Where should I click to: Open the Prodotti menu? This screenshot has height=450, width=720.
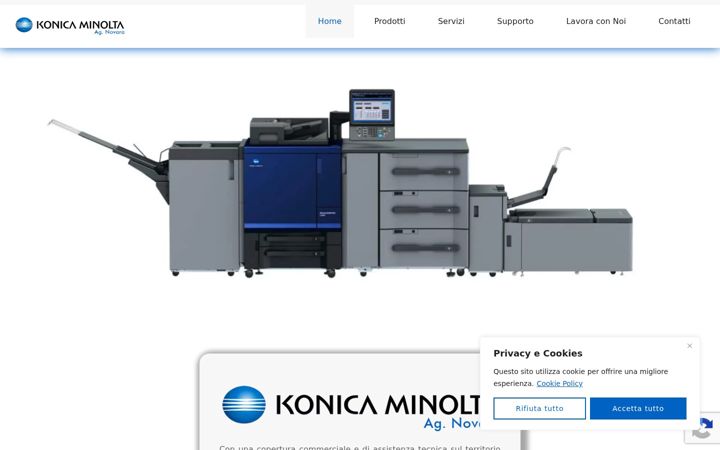tap(389, 21)
